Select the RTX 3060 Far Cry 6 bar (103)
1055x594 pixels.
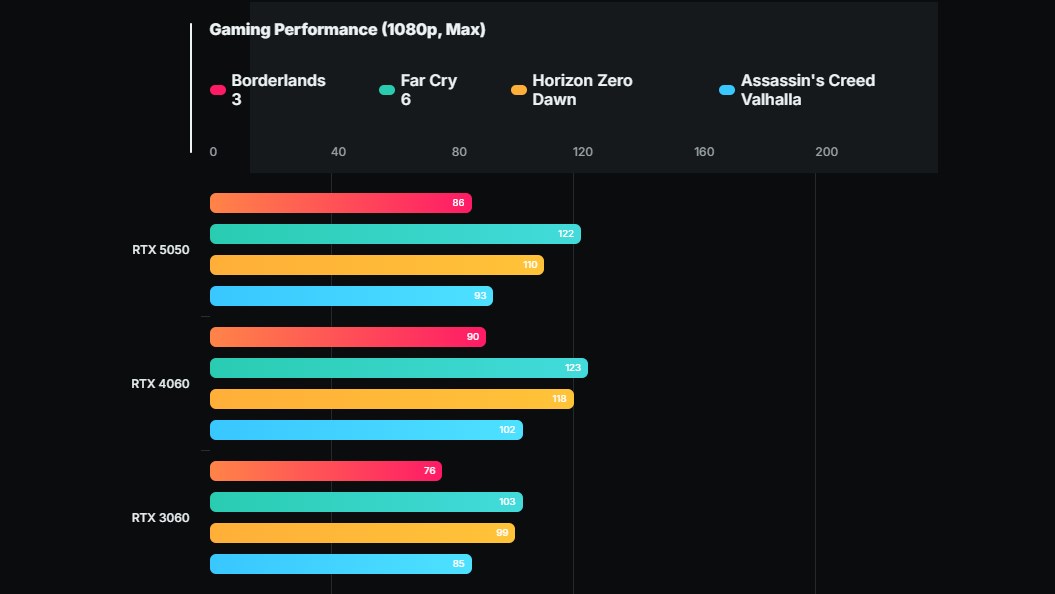click(x=366, y=502)
